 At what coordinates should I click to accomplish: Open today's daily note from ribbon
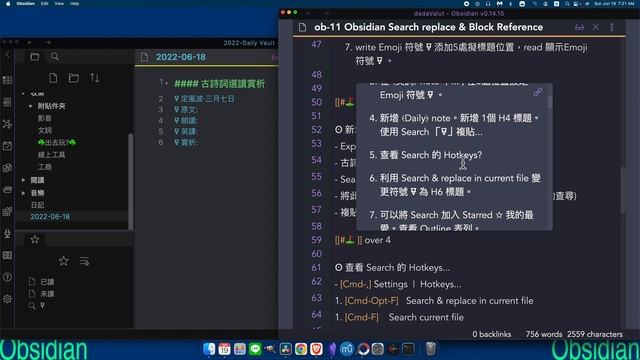(7, 146)
